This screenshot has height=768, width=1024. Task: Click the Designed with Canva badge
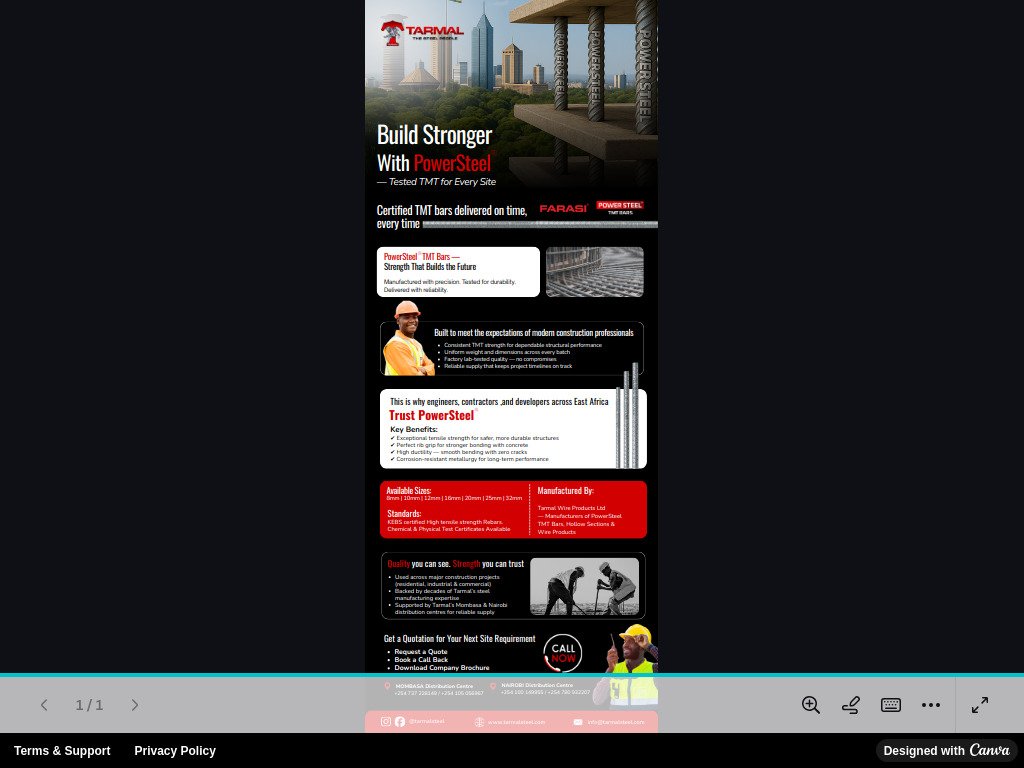[x=946, y=751]
